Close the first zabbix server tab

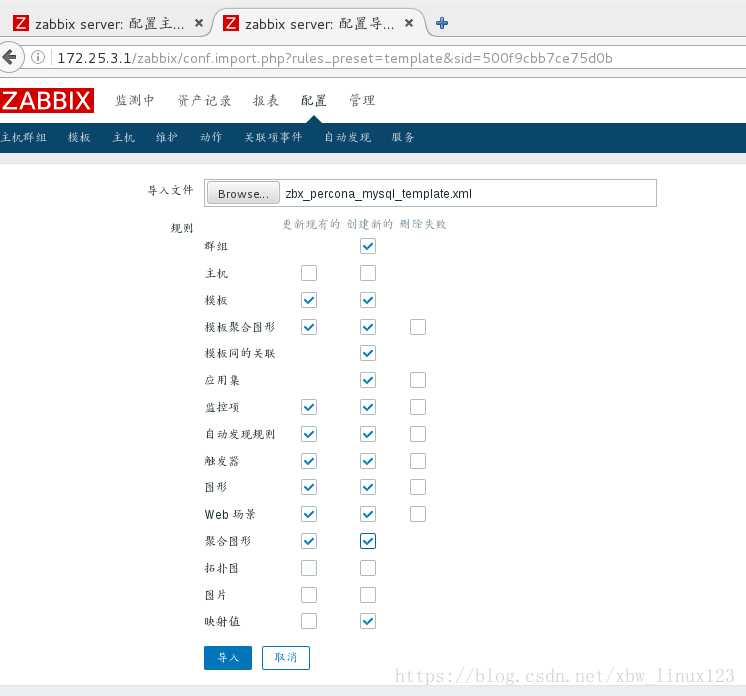pos(199,23)
